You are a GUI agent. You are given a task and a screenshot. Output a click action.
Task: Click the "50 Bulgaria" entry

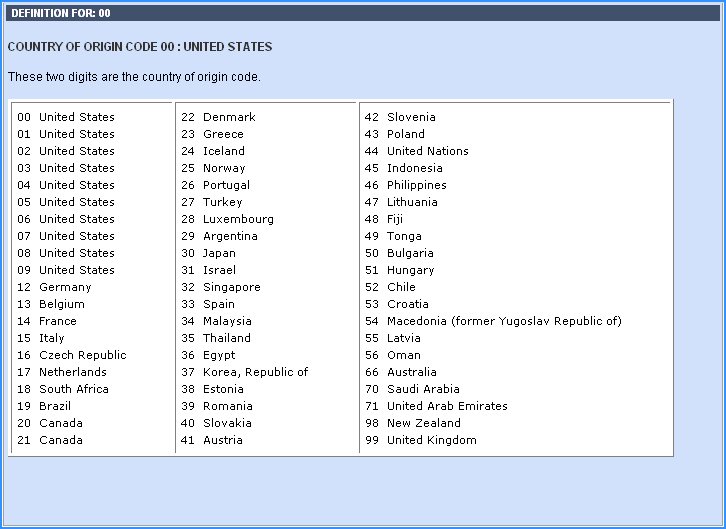(399, 253)
